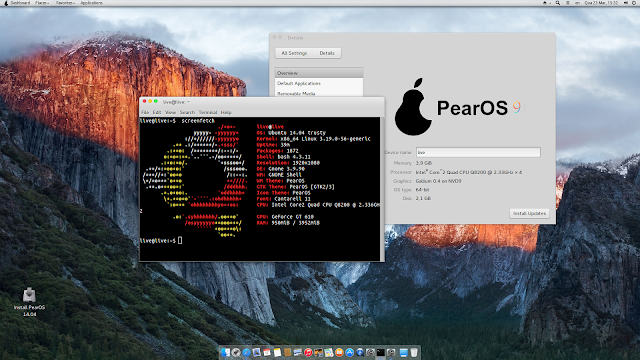Open the eject icon in top panel
This screenshot has width=640, height=360.
[x=545, y=3]
